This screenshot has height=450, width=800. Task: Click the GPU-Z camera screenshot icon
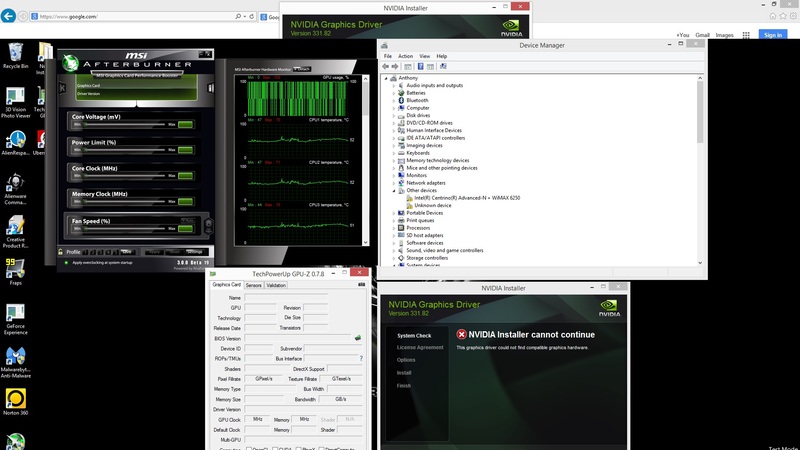(361, 285)
